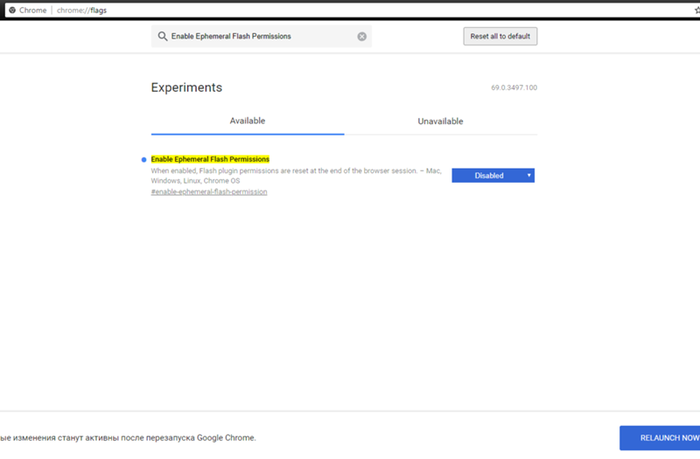Click the small arrow on the Disabled selector

point(528,175)
